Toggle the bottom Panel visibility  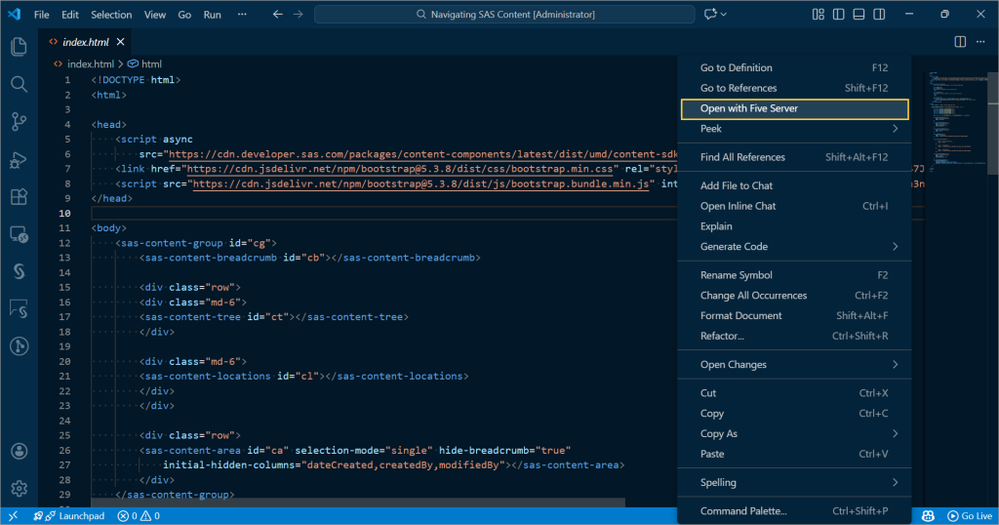coord(859,14)
